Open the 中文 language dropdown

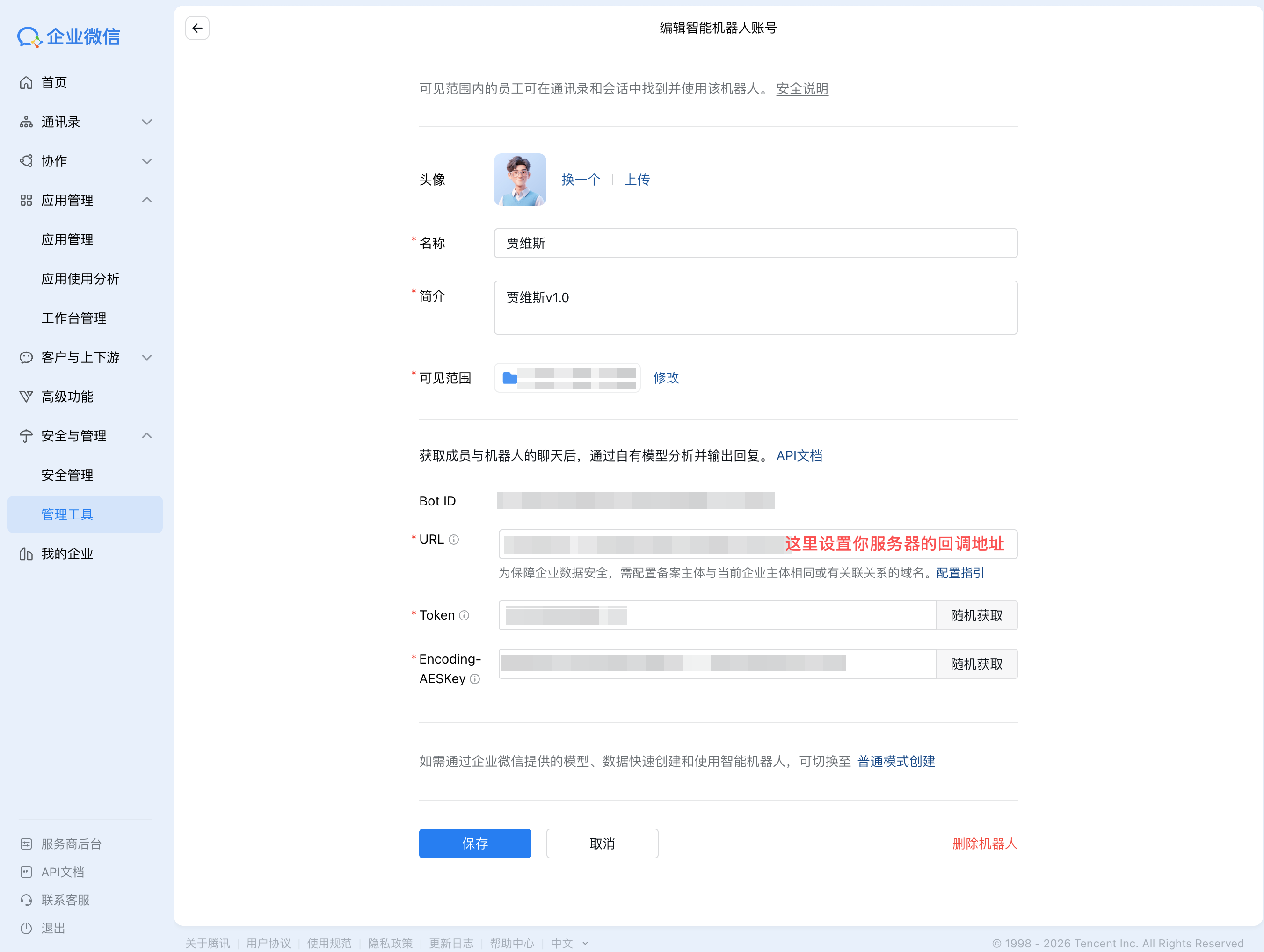tap(569, 943)
